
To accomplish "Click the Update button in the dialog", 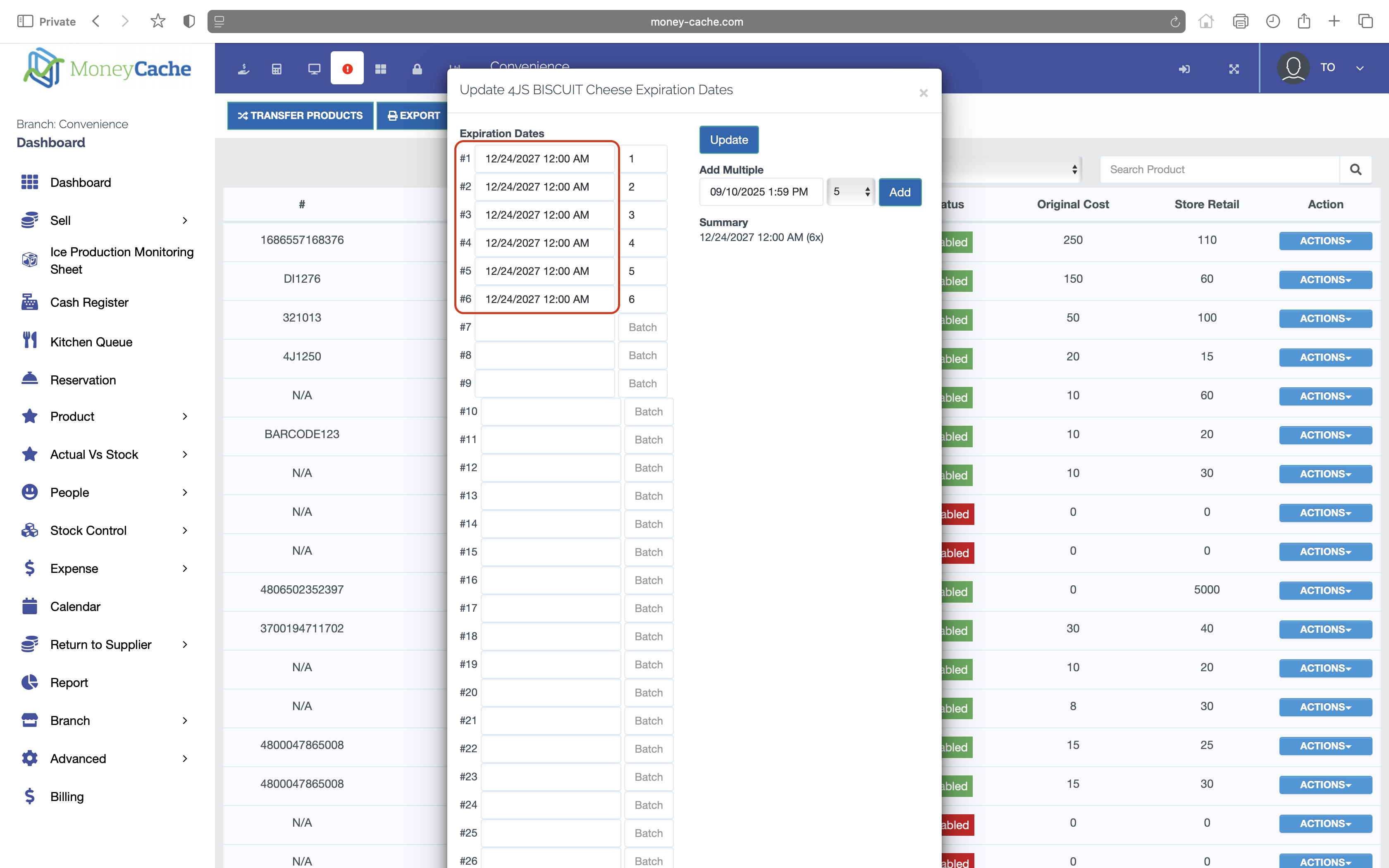I will pyautogui.click(x=728, y=140).
